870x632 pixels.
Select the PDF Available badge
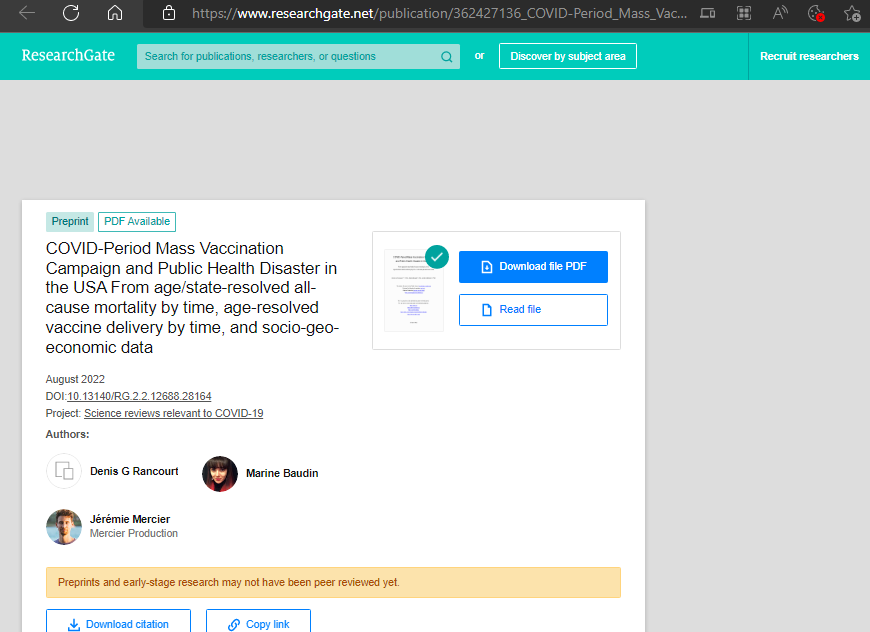137,221
